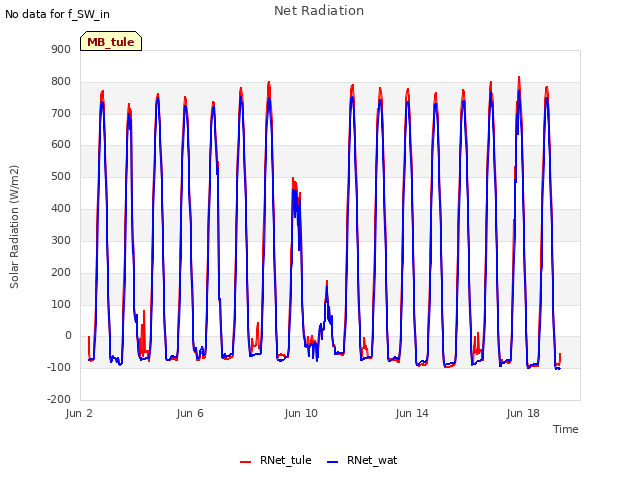Click the -100 y-axis tick label
The width and height of the screenshot is (640, 480).
(x=59, y=367)
